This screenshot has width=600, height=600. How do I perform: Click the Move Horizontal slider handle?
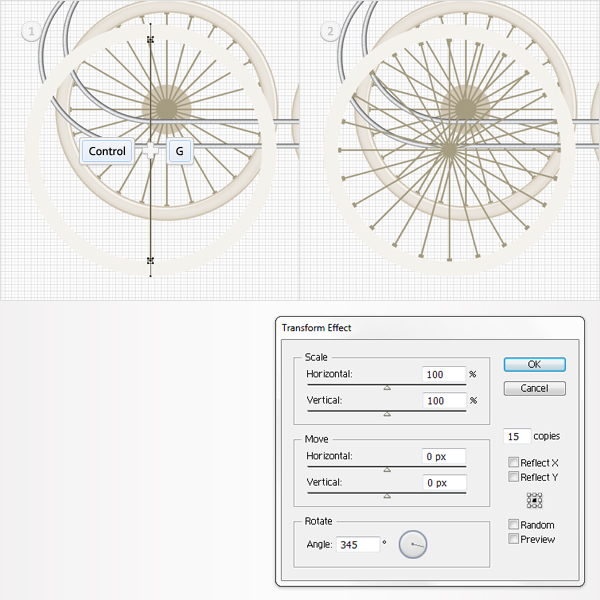pos(387,470)
